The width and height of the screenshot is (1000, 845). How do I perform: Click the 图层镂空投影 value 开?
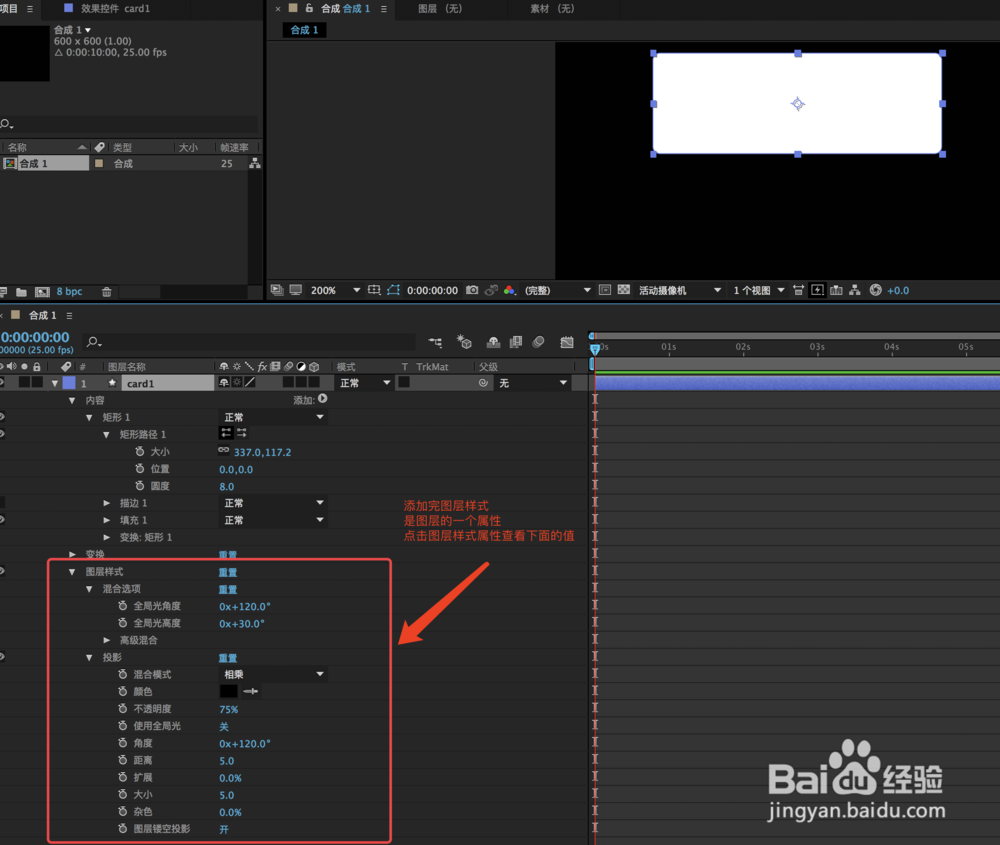coord(224,829)
